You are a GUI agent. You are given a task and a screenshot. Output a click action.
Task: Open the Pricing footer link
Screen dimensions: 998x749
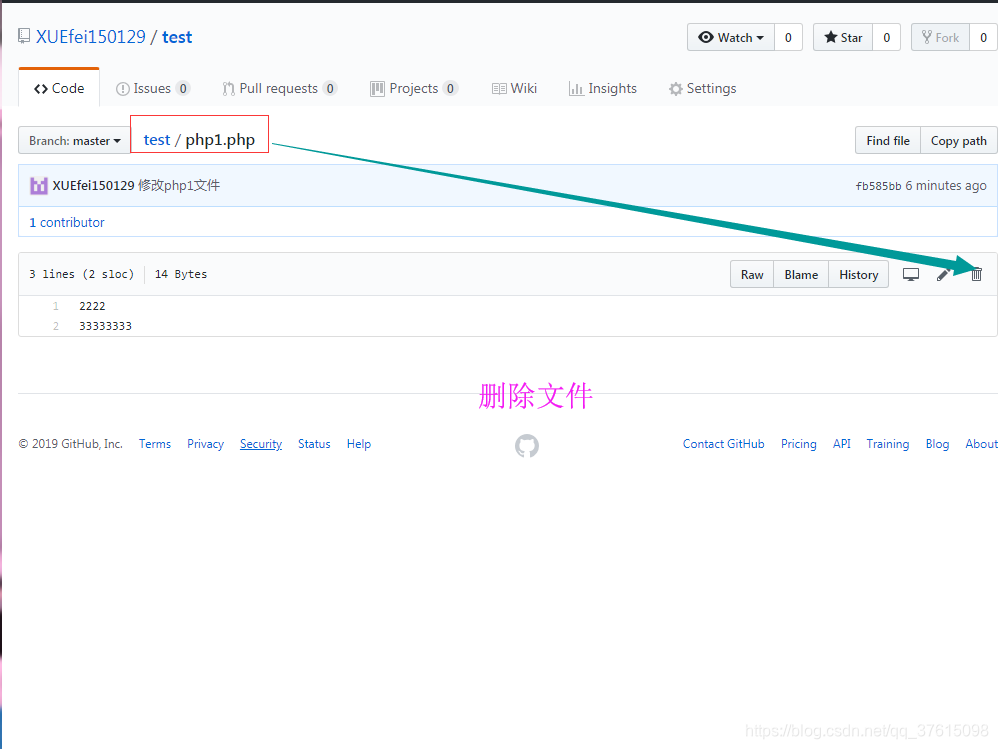click(x=798, y=444)
